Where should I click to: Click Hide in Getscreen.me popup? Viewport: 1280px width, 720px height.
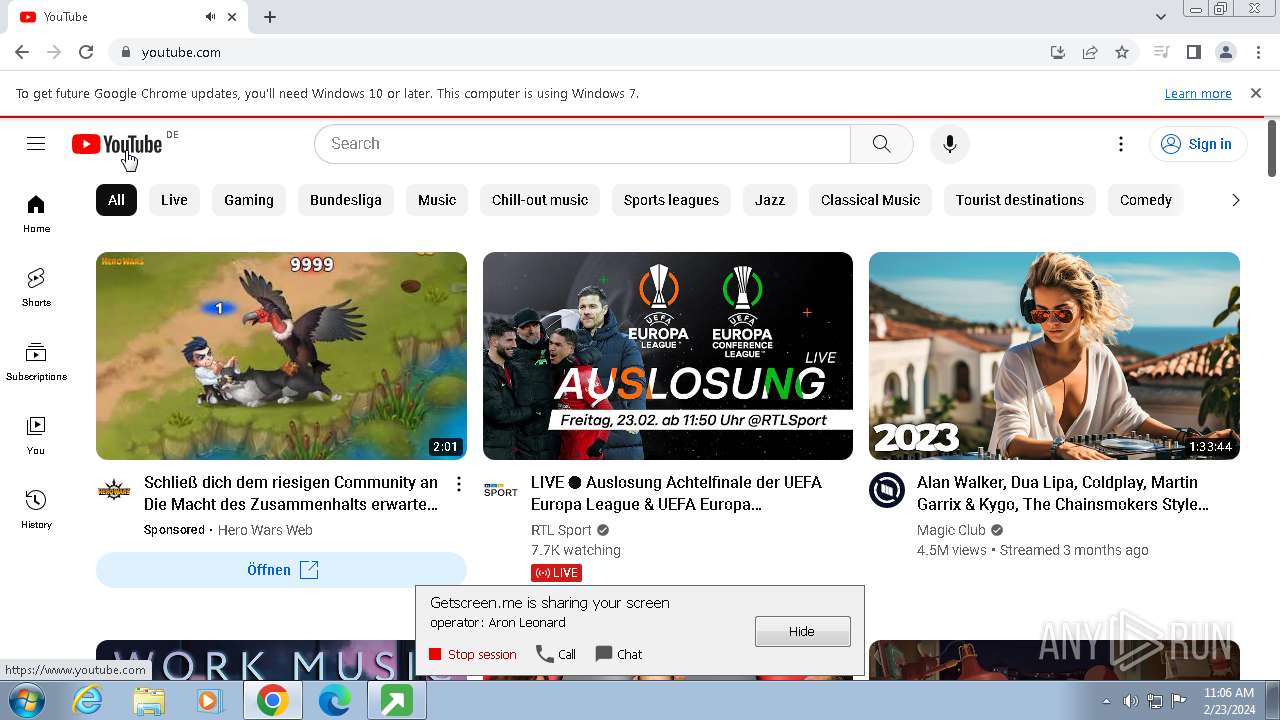tap(803, 631)
